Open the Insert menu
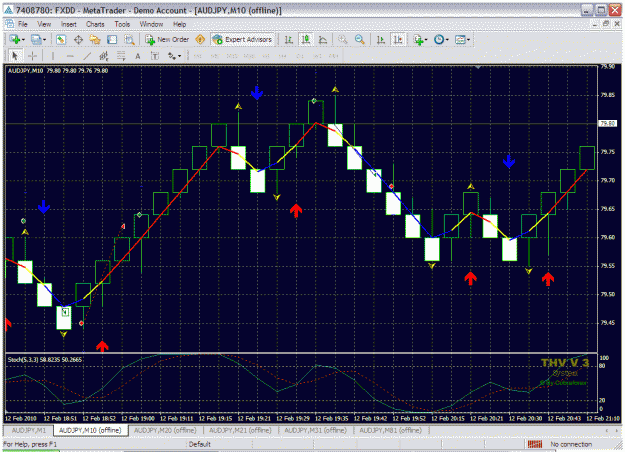This screenshot has width=625, height=452. pyautogui.click(x=69, y=24)
